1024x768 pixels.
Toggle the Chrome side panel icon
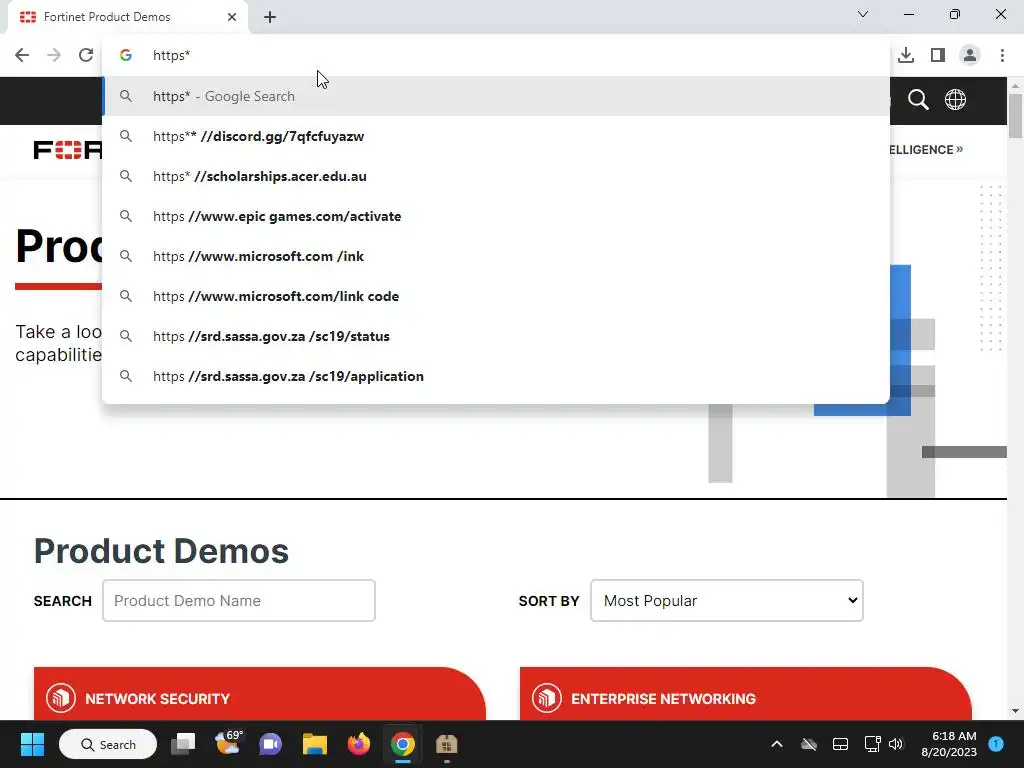(938, 56)
